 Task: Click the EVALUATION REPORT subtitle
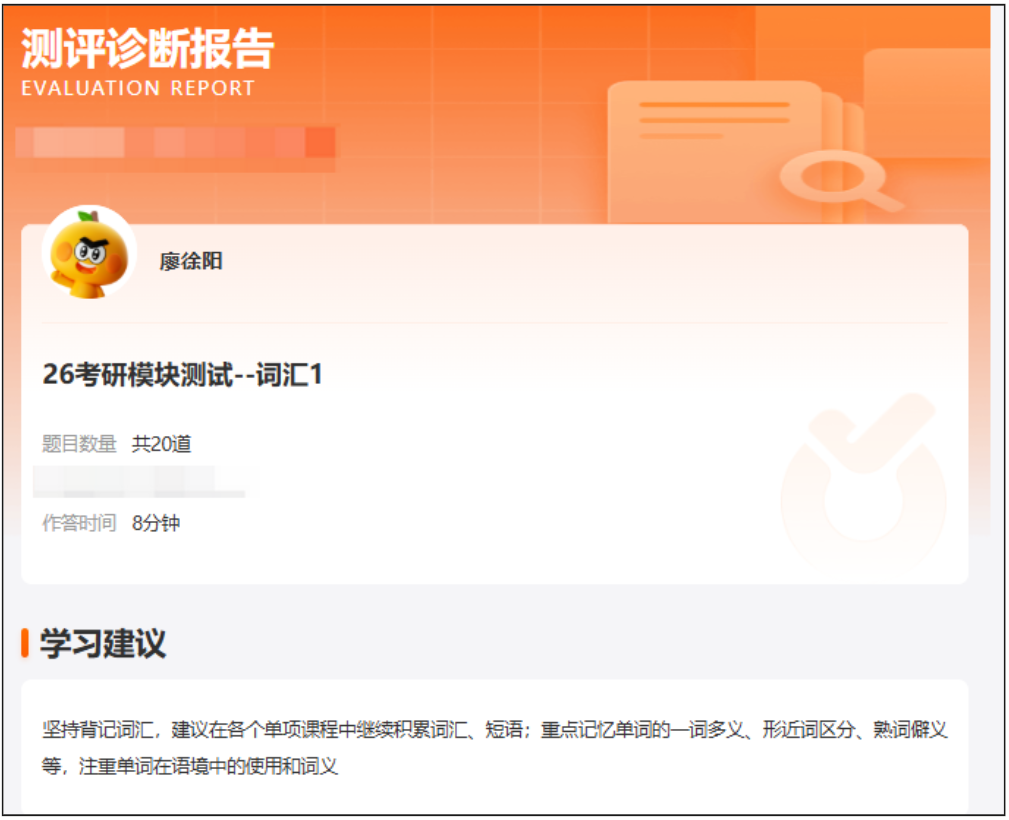tap(138, 88)
